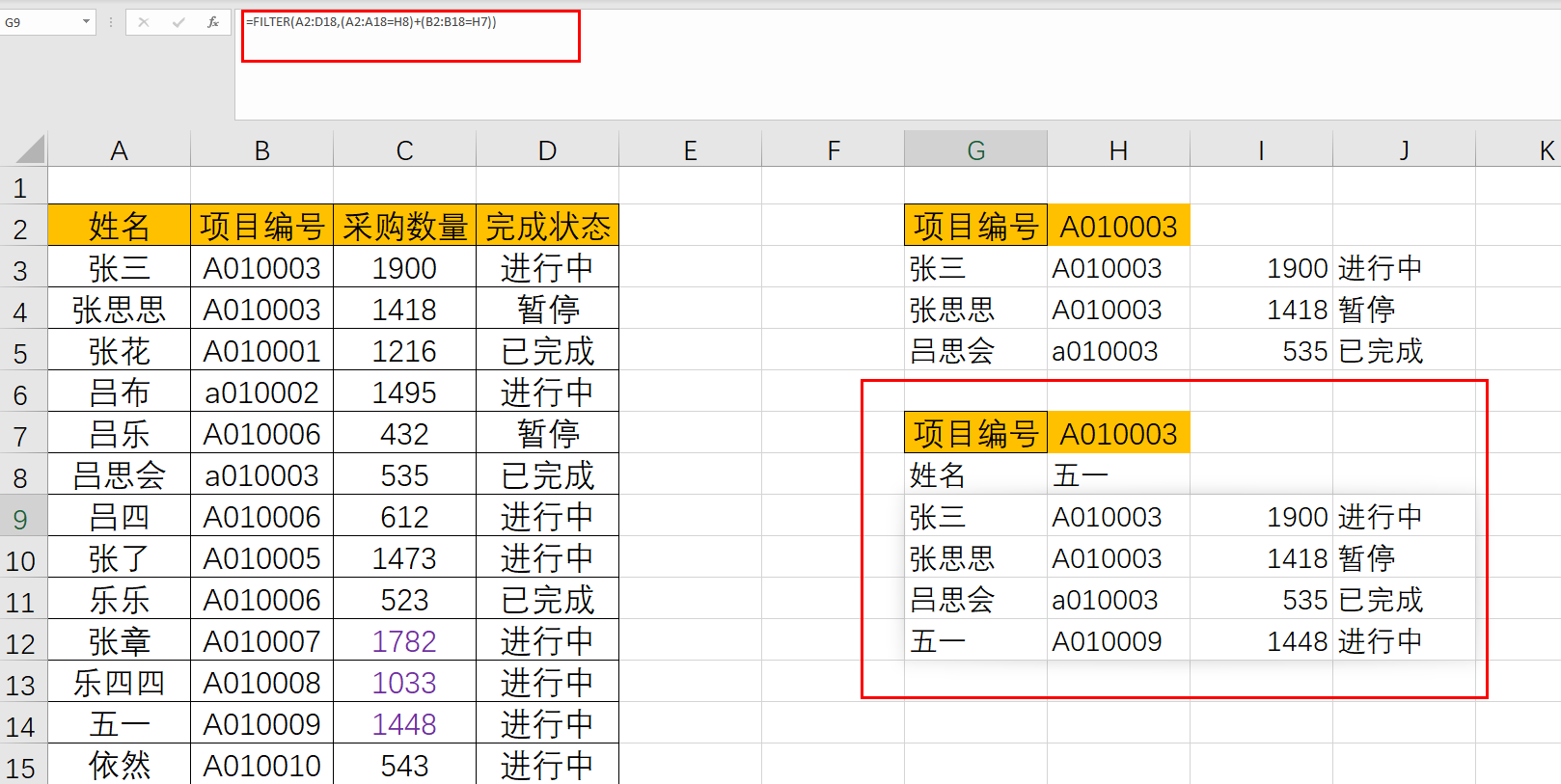Click the confirm checkmark icon in formula bar
This screenshot has height=784, width=1561.
[178, 22]
